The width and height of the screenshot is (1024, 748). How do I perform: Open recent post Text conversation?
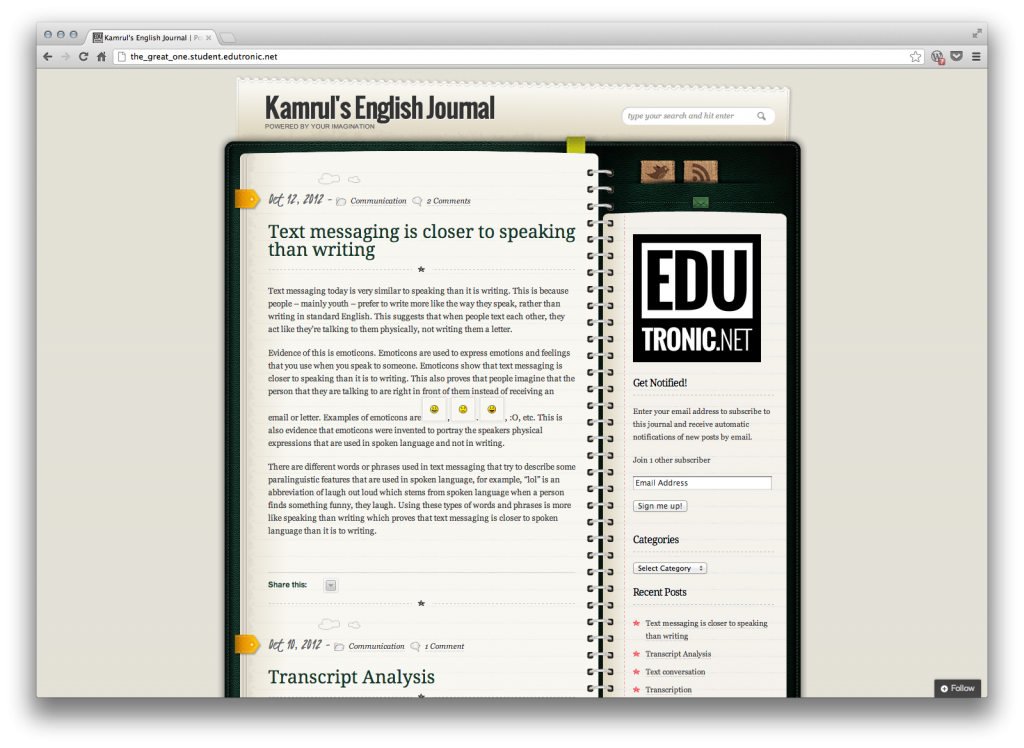coord(675,672)
